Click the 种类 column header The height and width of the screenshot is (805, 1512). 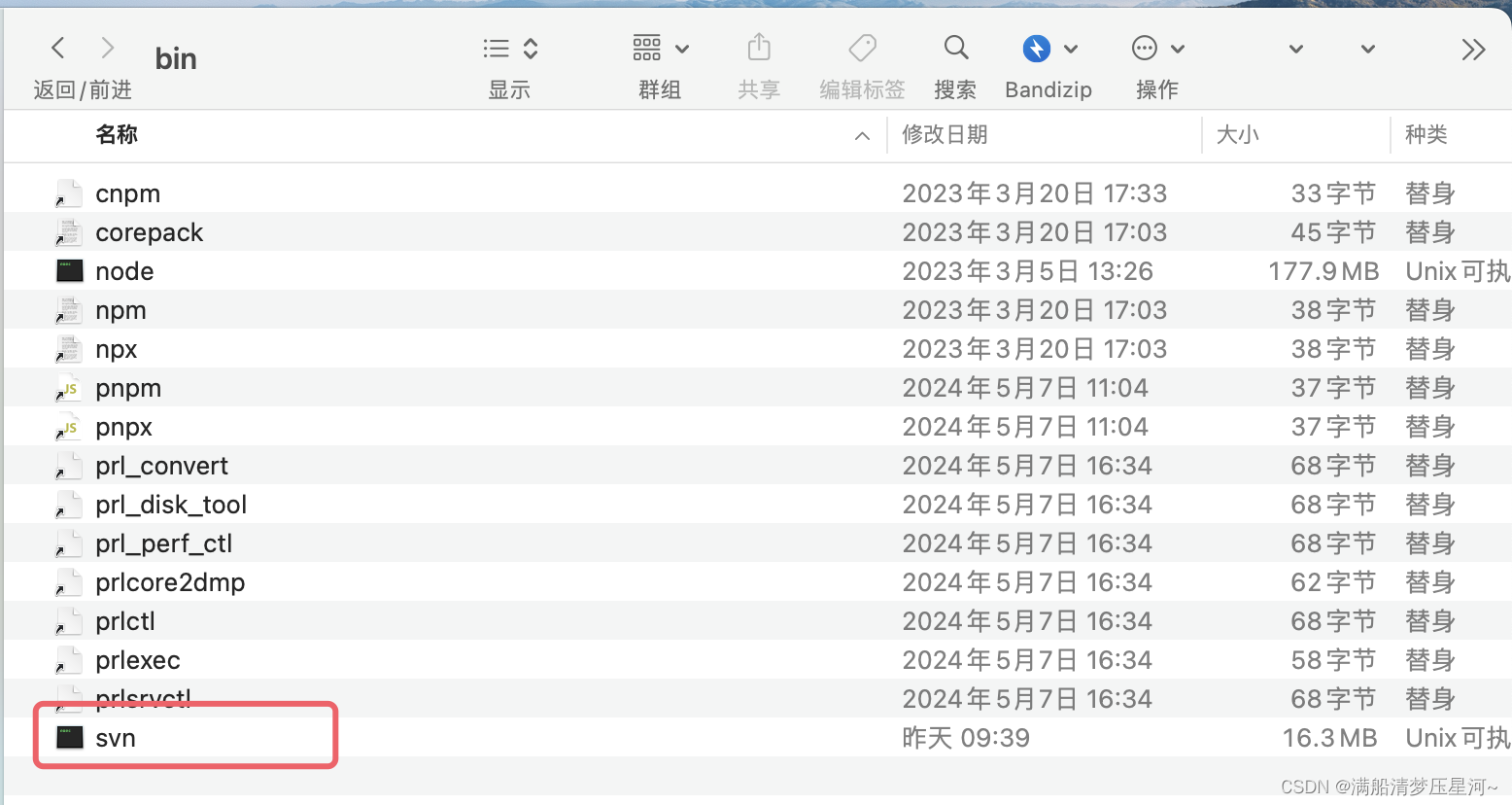[x=1426, y=134]
